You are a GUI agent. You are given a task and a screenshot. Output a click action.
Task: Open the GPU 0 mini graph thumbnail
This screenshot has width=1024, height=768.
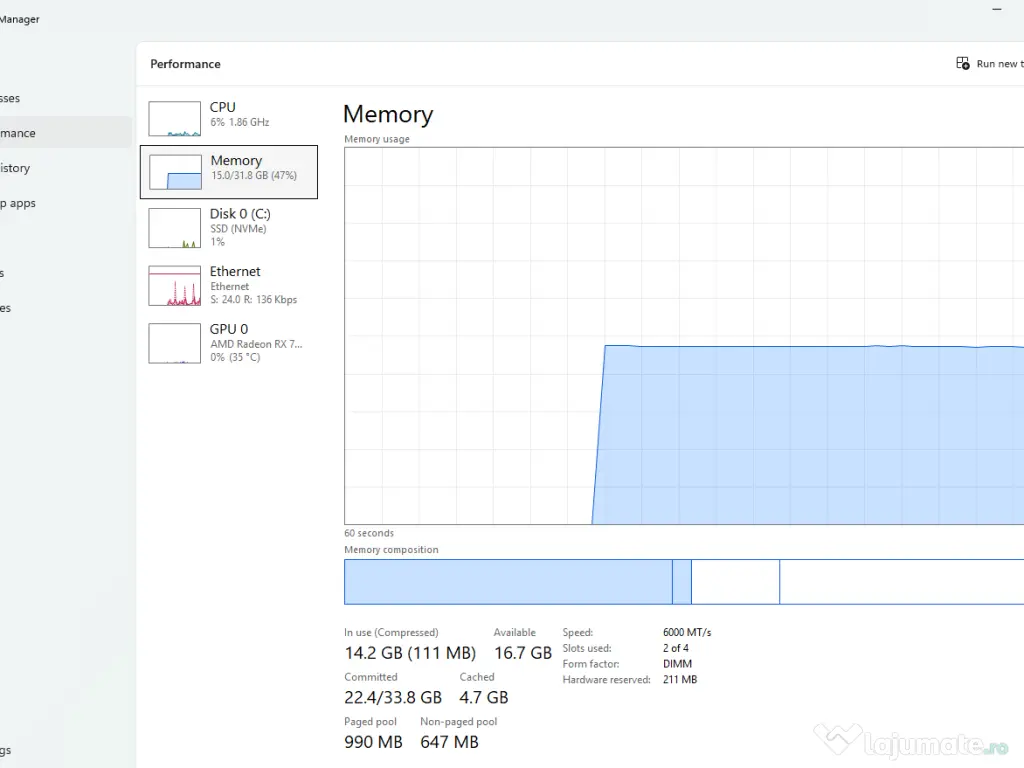click(174, 343)
